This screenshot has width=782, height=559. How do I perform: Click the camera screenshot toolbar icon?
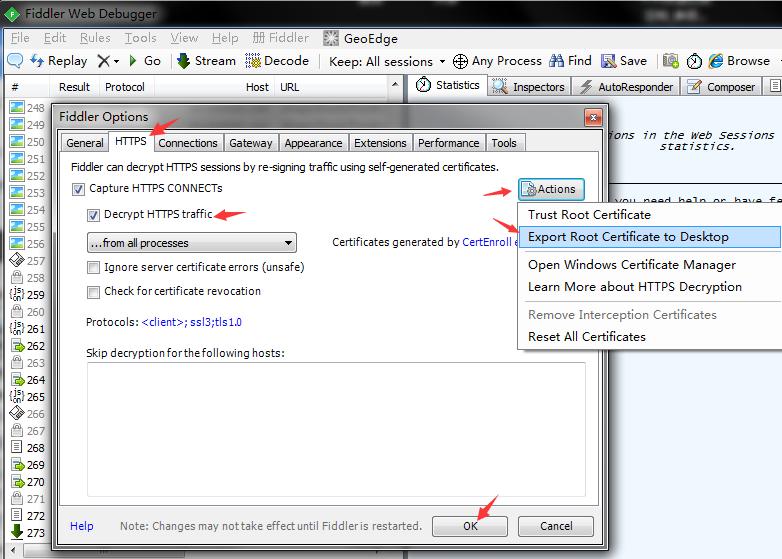(670, 61)
